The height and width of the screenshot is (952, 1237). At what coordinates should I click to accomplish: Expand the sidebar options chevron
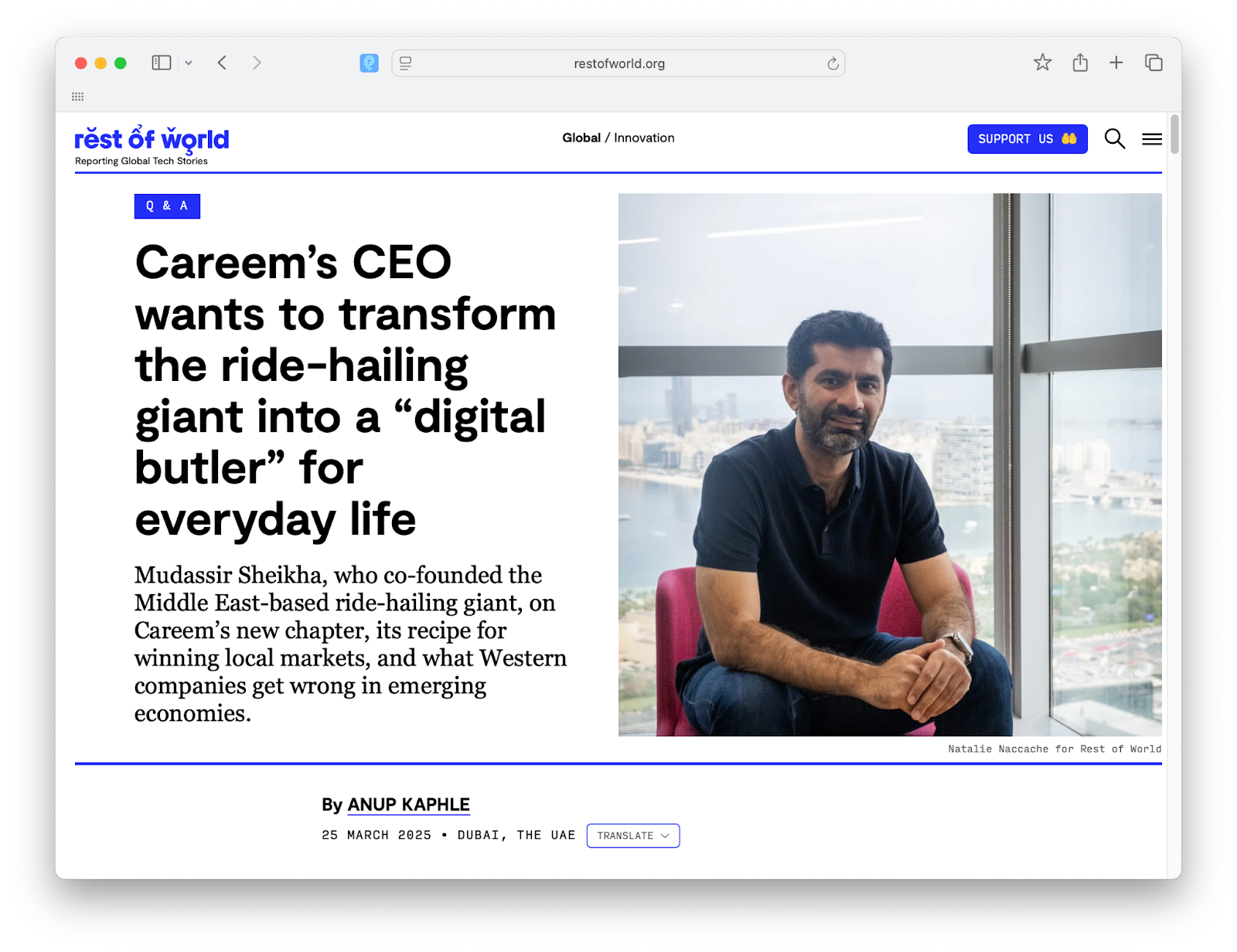(189, 63)
